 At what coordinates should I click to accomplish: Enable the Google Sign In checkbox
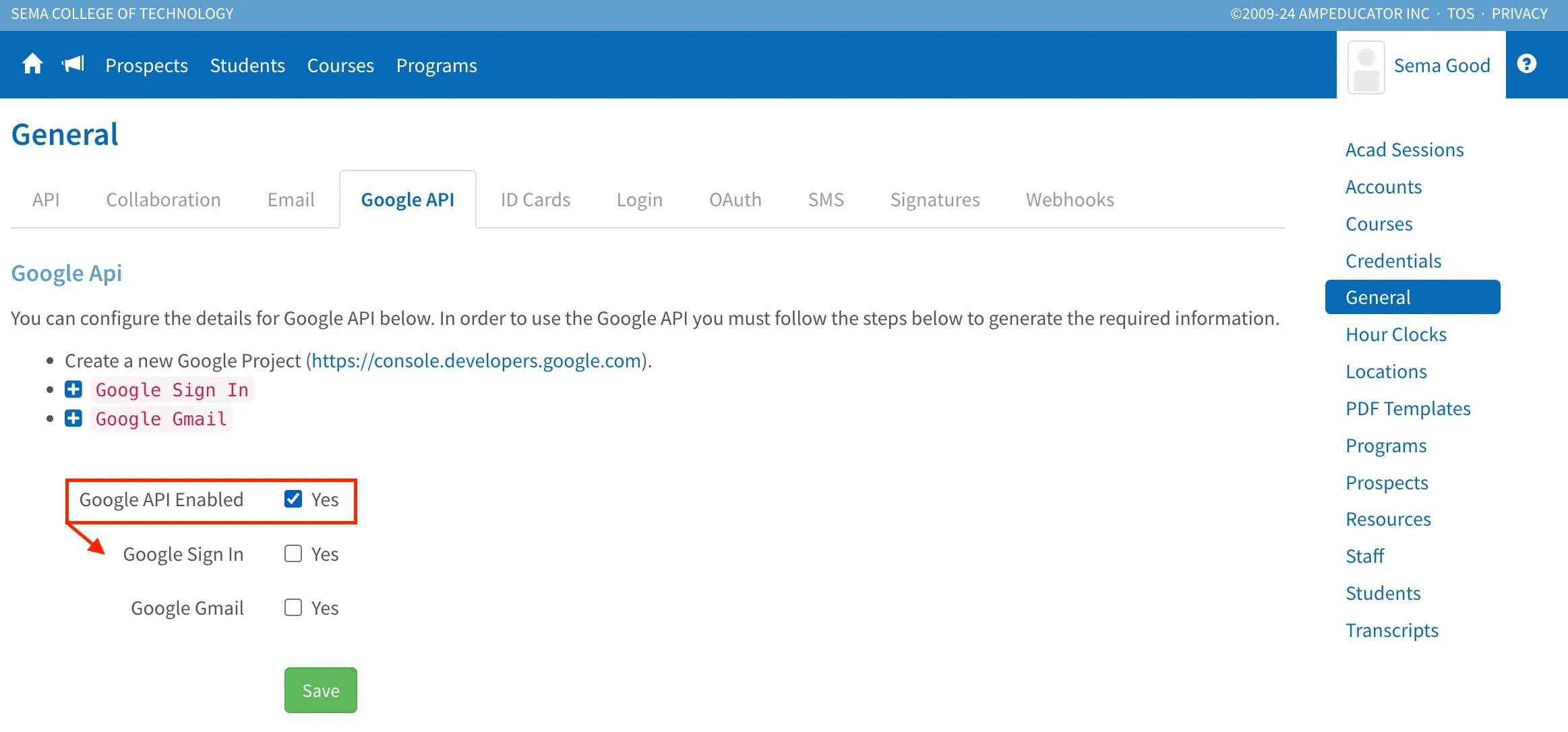click(x=293, y=553)
